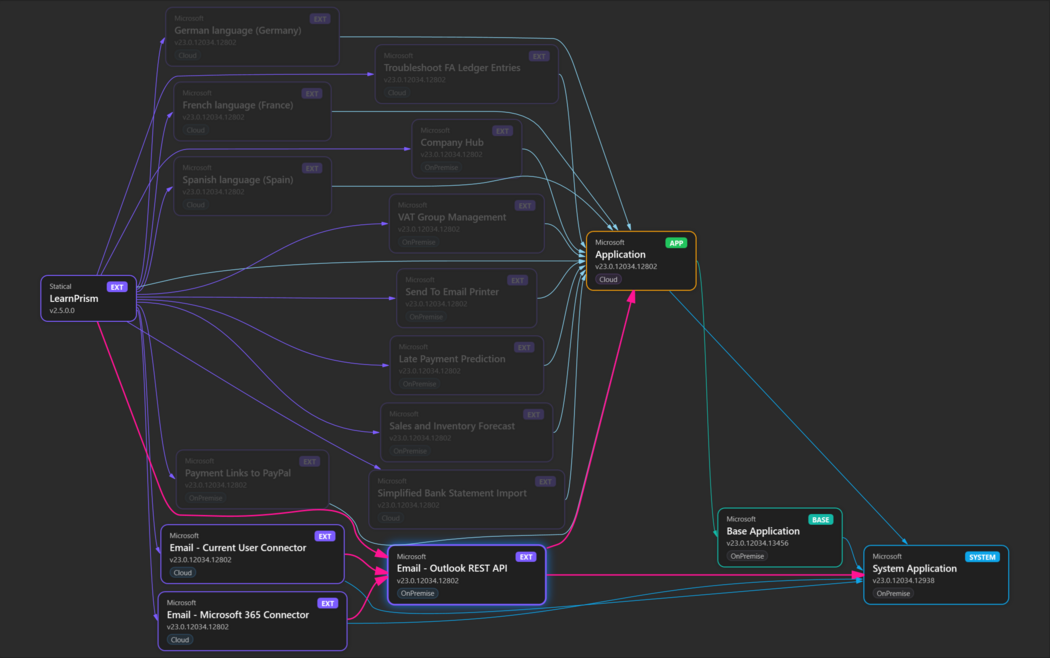The height and width of the screenshot is (658, 1050).
Task: Select the Send To Email Printer node
Action: 467,299
